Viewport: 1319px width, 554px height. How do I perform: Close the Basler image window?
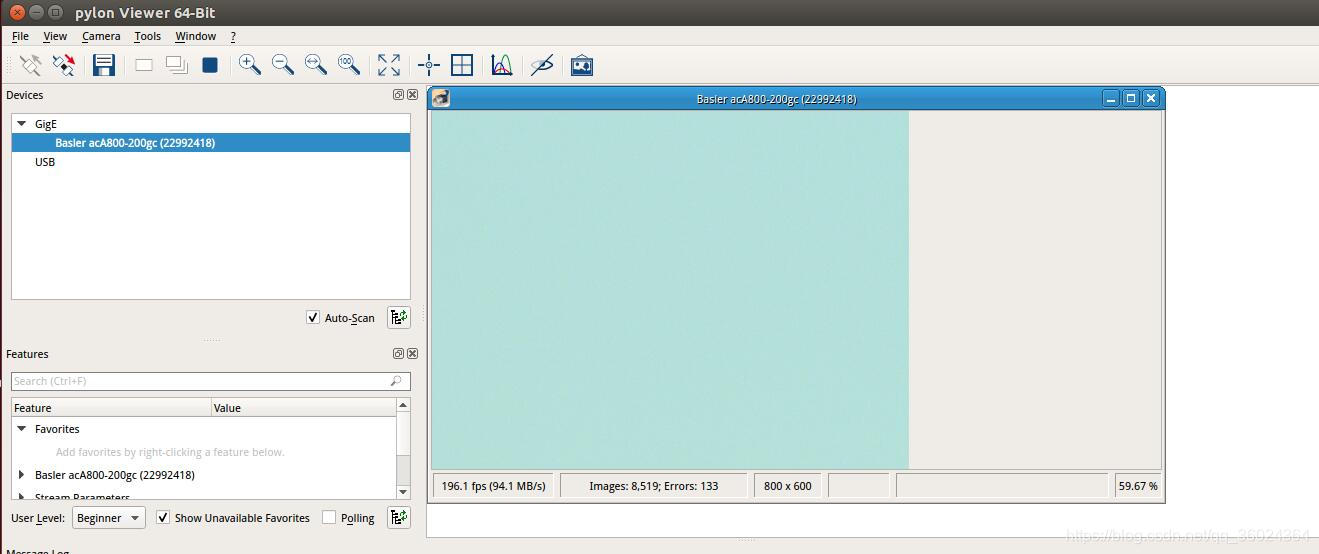(x=1151, y=98)
